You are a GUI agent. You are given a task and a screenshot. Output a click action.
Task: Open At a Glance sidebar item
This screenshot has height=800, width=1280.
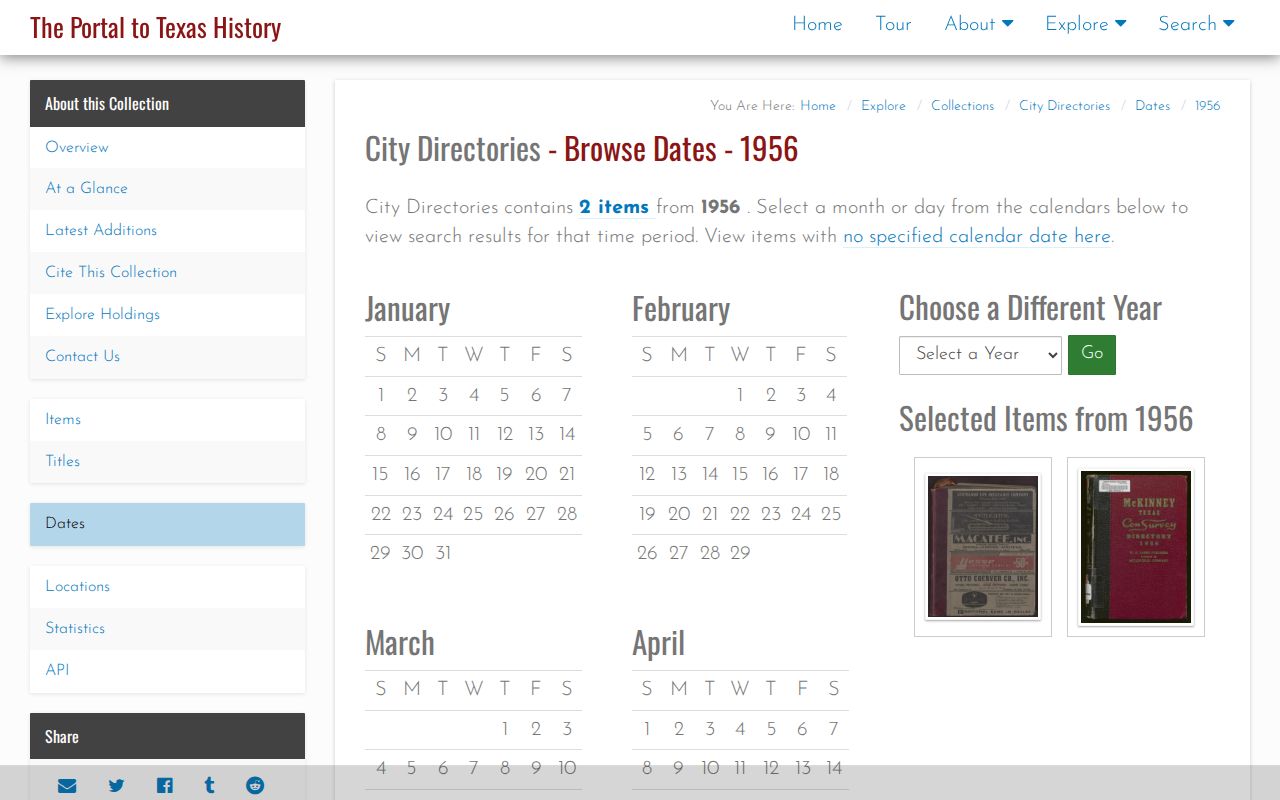[x=167, y=188]
